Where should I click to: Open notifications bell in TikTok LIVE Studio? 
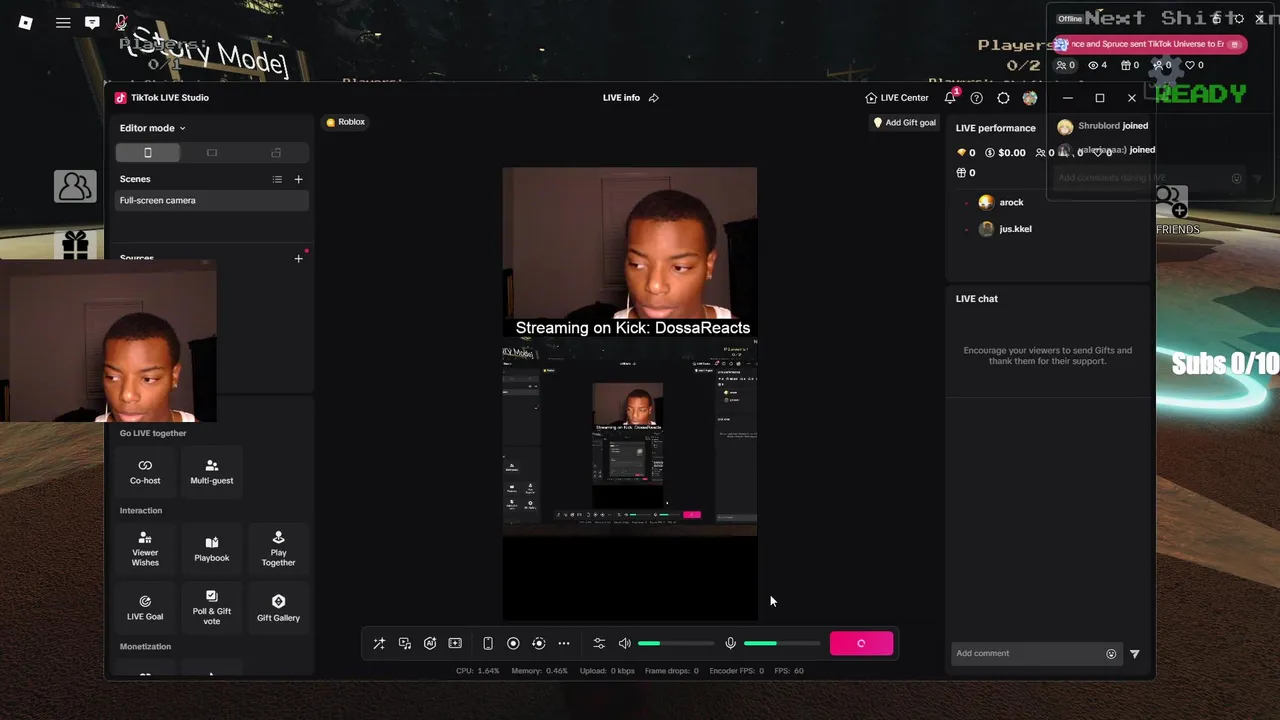pyautogui.click(x=950, y=98)
